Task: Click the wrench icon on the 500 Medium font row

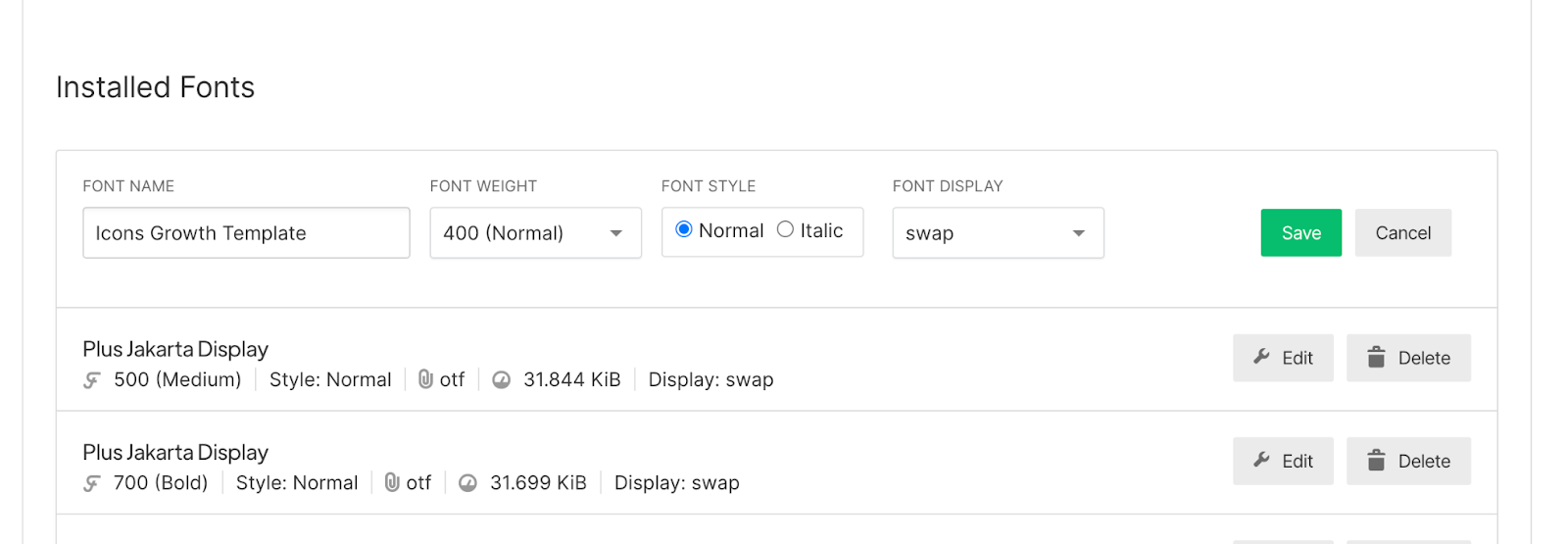Action: coord(1261,357)
